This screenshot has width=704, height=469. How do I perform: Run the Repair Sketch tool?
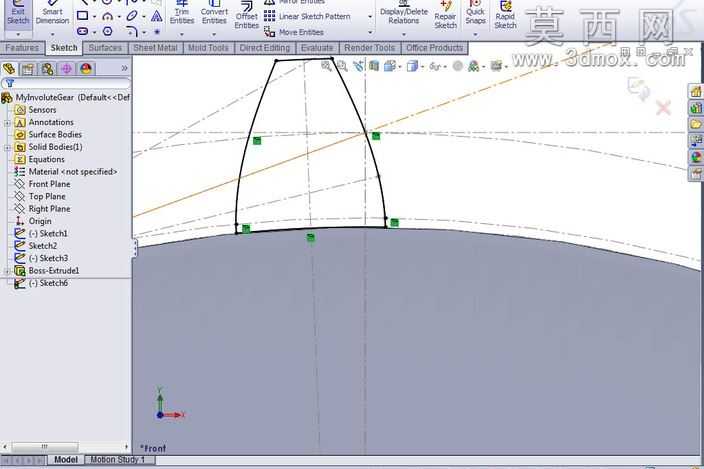click(x=445, y=15)
